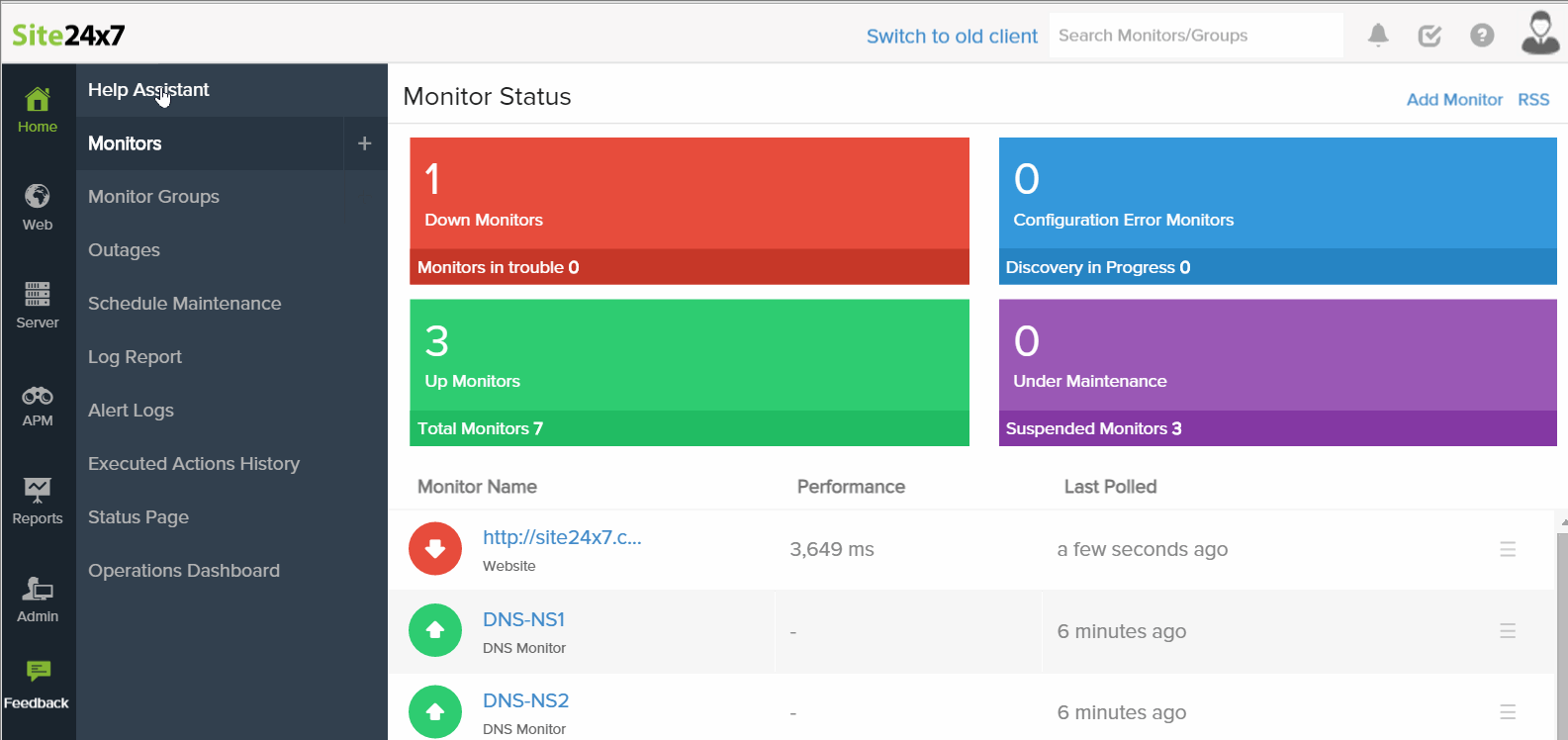The width and height of the screenshot is (1568, 740).
Task: Click Monitors in trouble 0 bar
Action: coord(690,267)
